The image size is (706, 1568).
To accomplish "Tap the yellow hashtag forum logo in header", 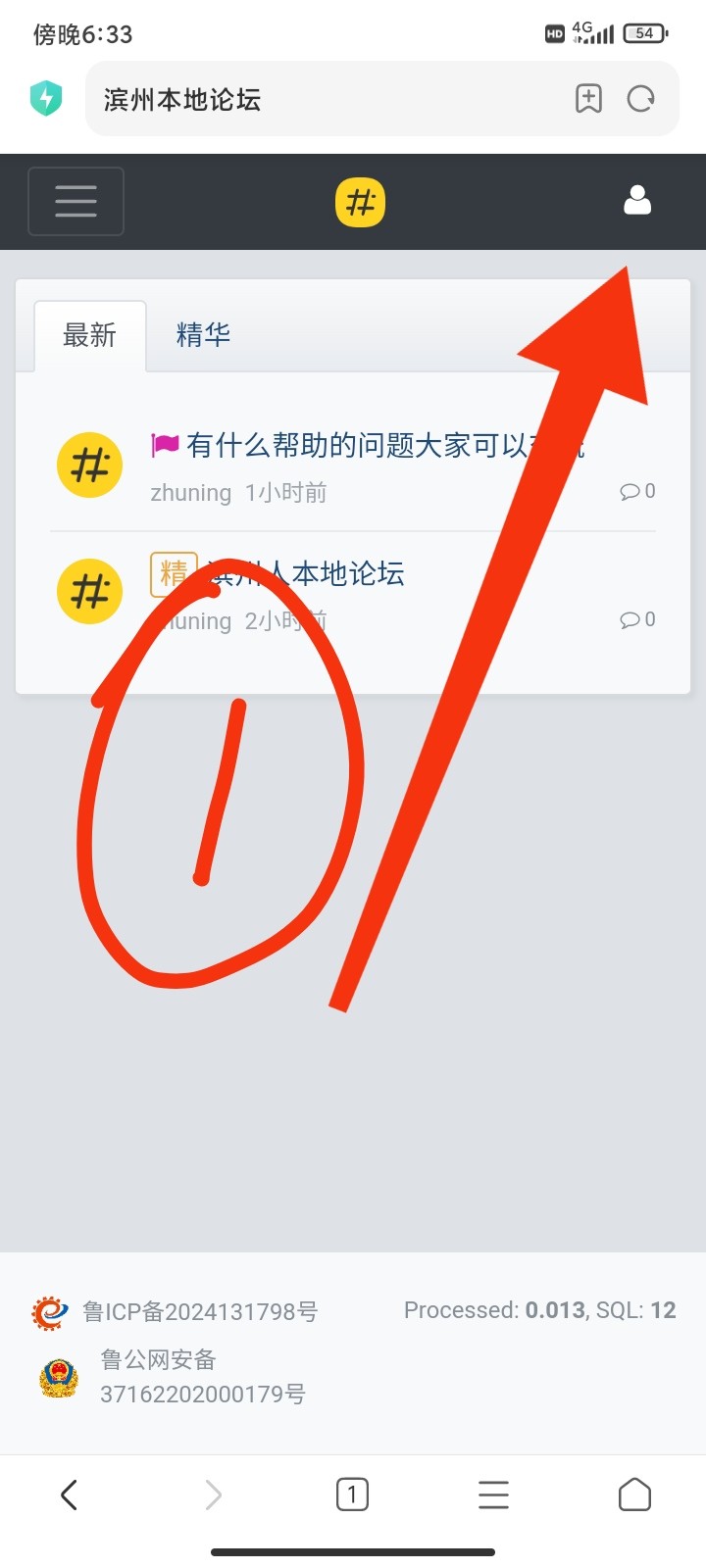I will [x=360, y=203].
